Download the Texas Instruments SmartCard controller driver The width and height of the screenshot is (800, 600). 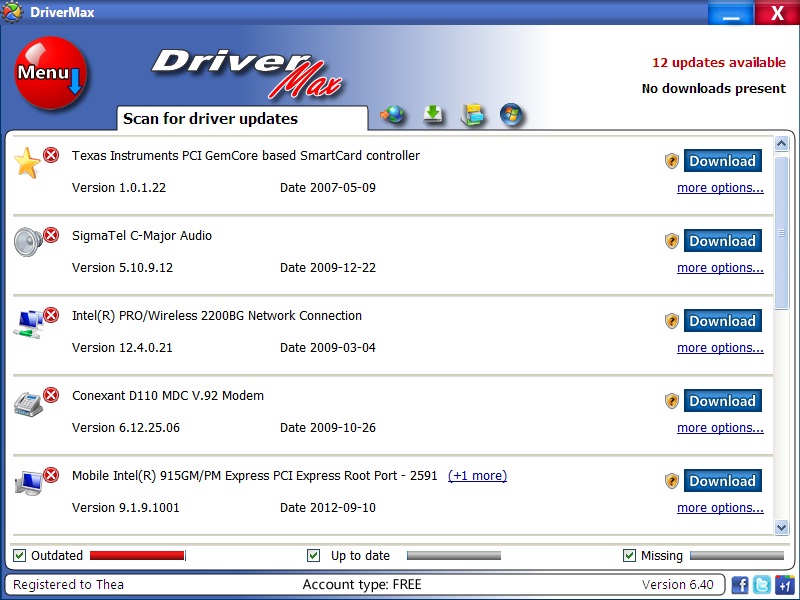(x=722, y=161)
